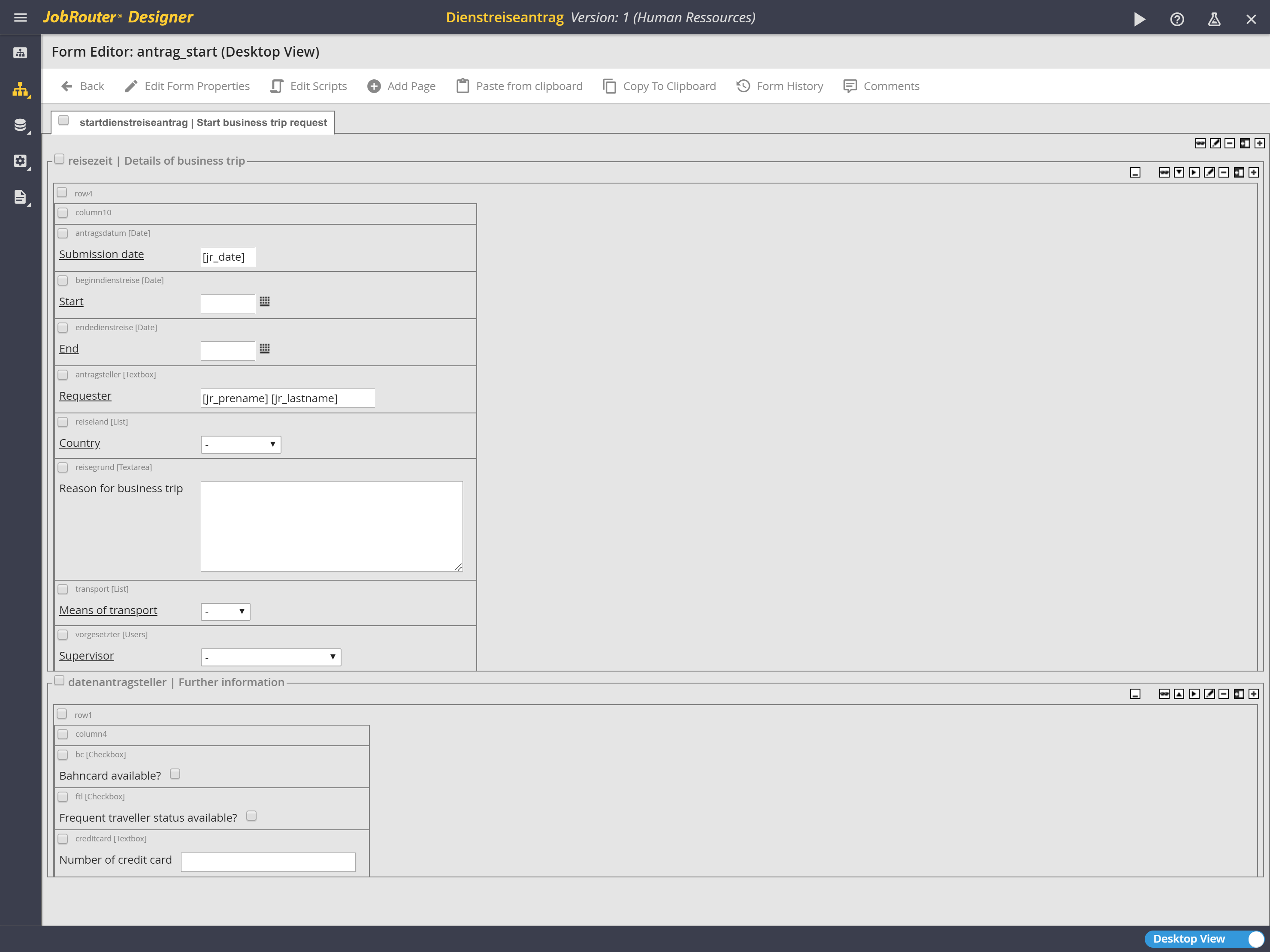Click into the Number of credit card field

pyautogui.click(x=268, y=862)
